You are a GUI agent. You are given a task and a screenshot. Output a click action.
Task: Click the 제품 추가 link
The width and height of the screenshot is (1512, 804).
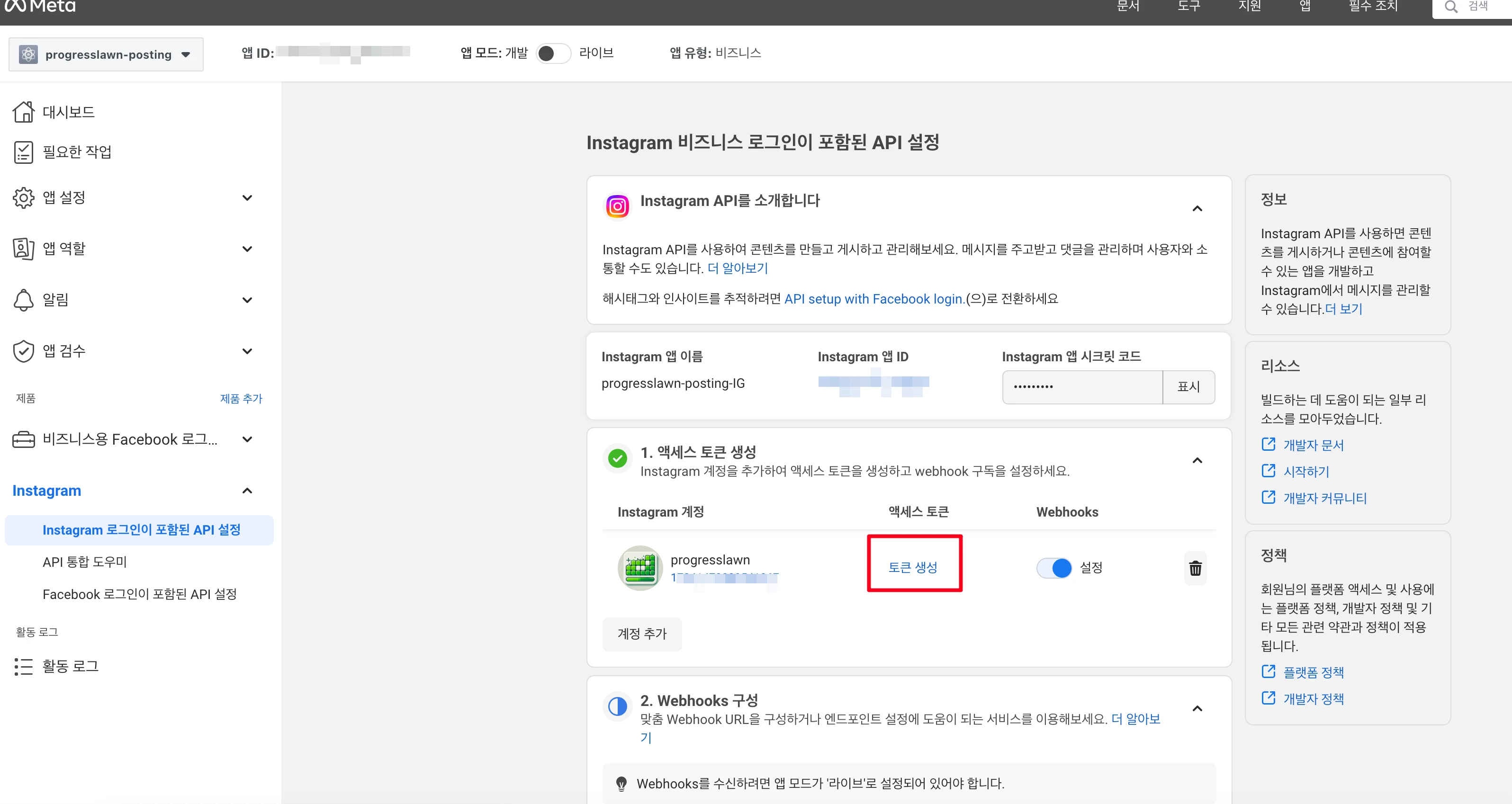click(x=241, y=399)
